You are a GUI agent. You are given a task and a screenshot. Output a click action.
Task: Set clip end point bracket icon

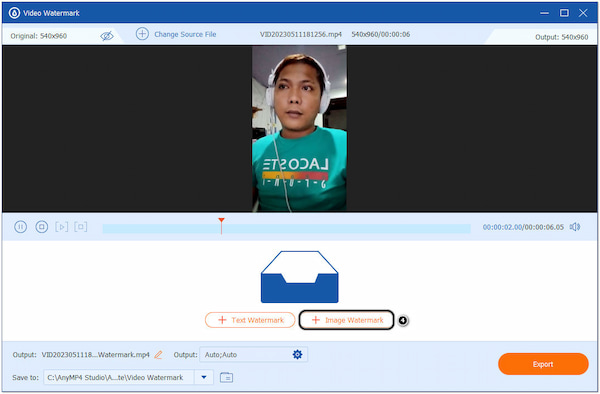pos(81,227)
